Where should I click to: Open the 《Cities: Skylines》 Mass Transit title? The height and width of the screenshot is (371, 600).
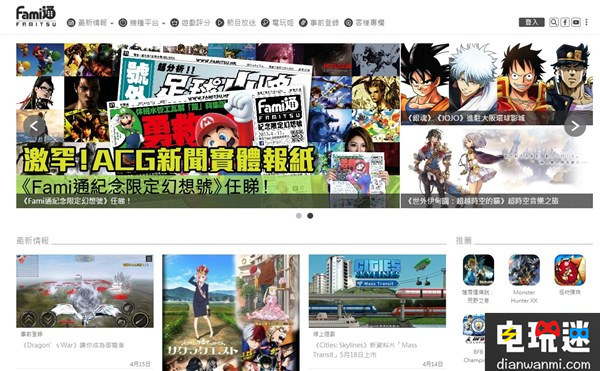point(365,350)
